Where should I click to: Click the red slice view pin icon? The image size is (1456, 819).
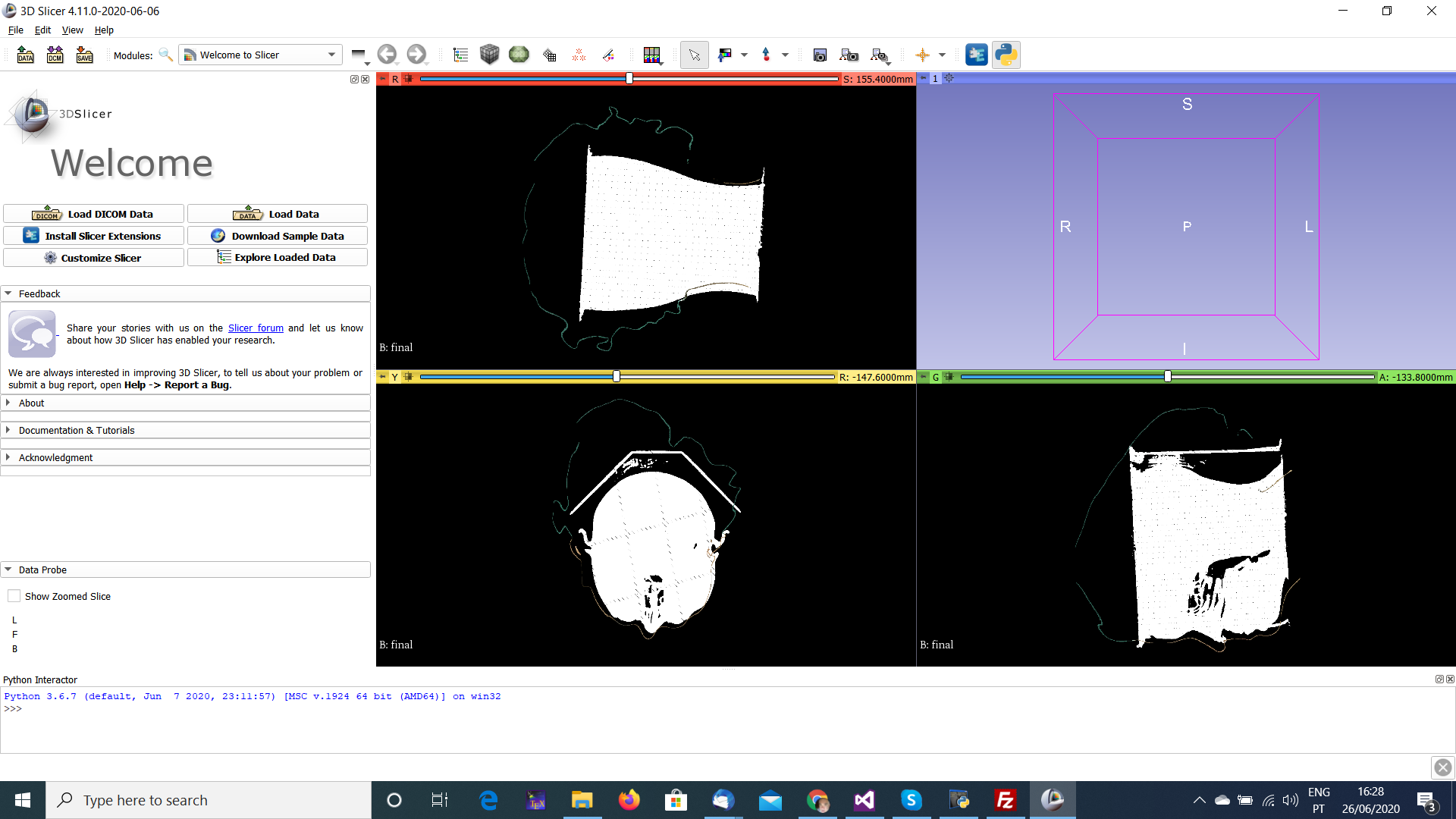pos(383,79)
